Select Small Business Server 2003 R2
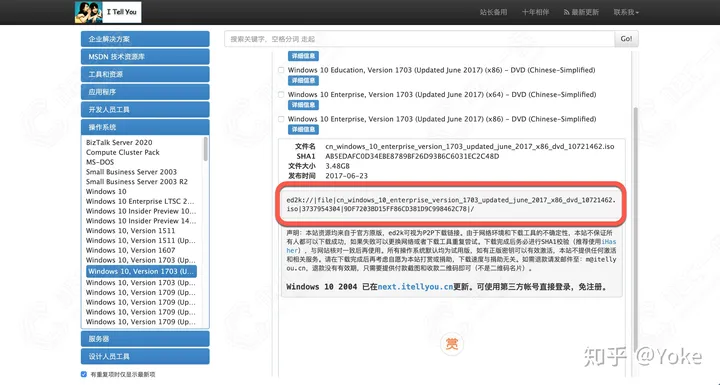Image resolution: width=720 pixels, height=385 pixels. [x=136, y=181]
